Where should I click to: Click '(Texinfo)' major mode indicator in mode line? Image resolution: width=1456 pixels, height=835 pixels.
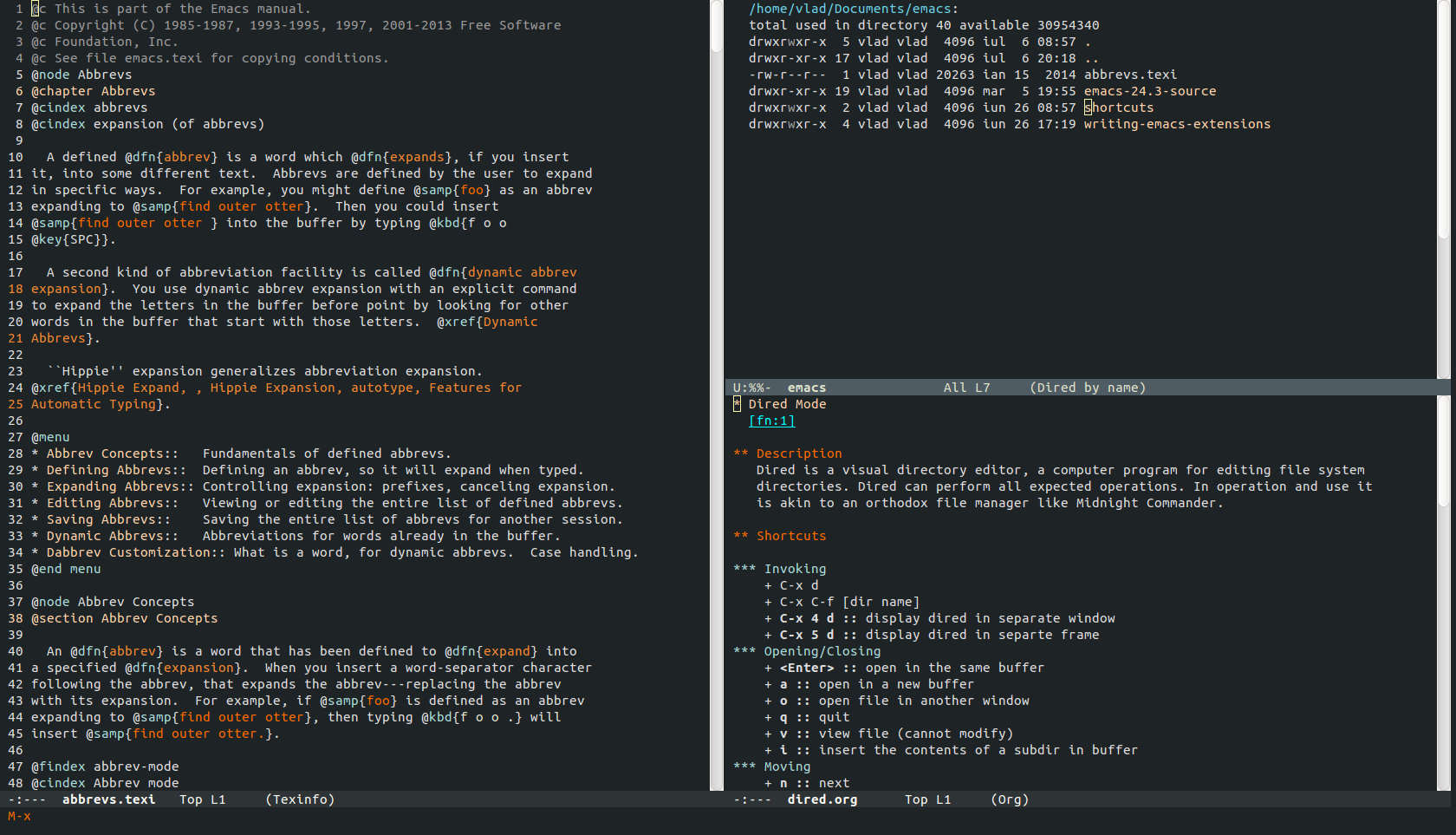coord(300,799)
